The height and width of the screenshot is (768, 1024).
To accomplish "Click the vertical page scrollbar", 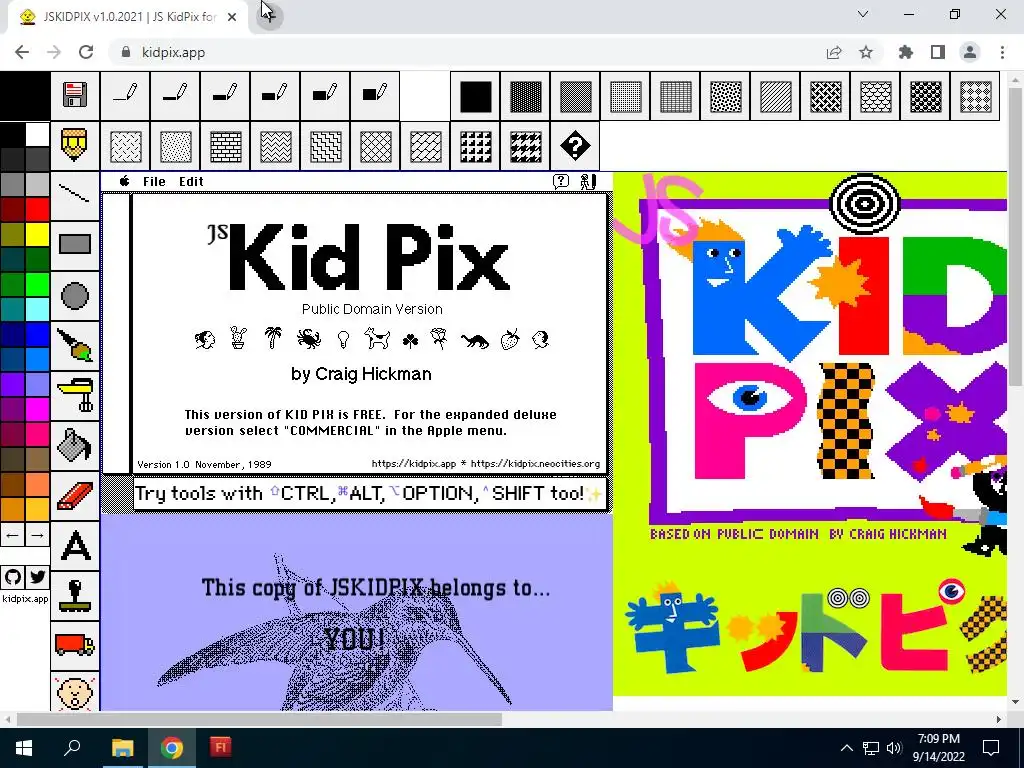I will 1016,235.
